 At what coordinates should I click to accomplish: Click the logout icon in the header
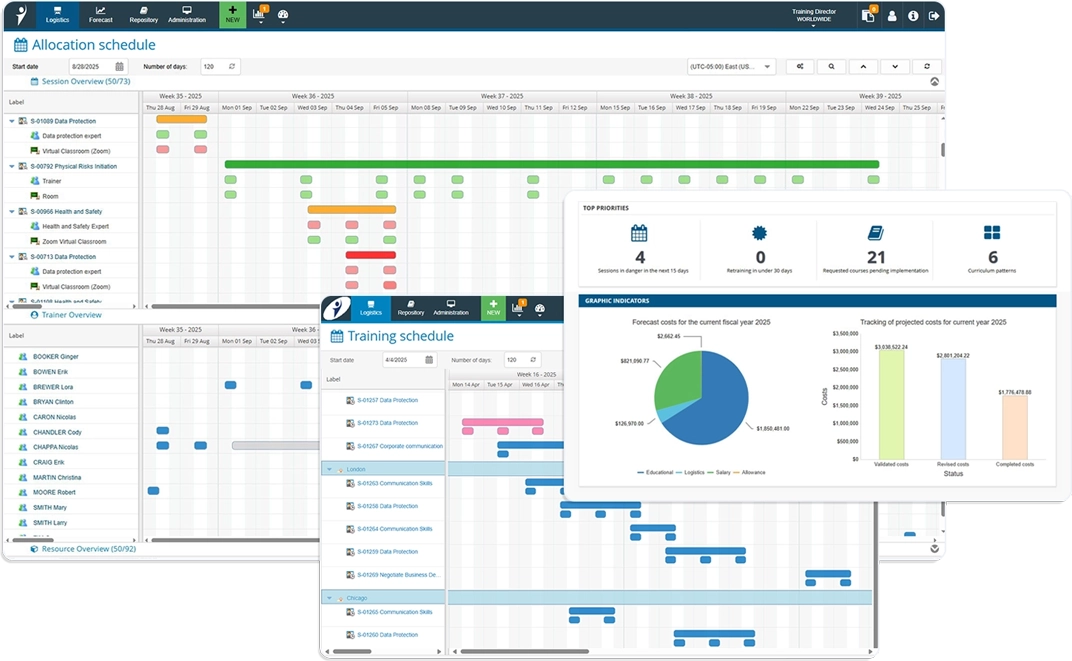(x=934, y=16)
